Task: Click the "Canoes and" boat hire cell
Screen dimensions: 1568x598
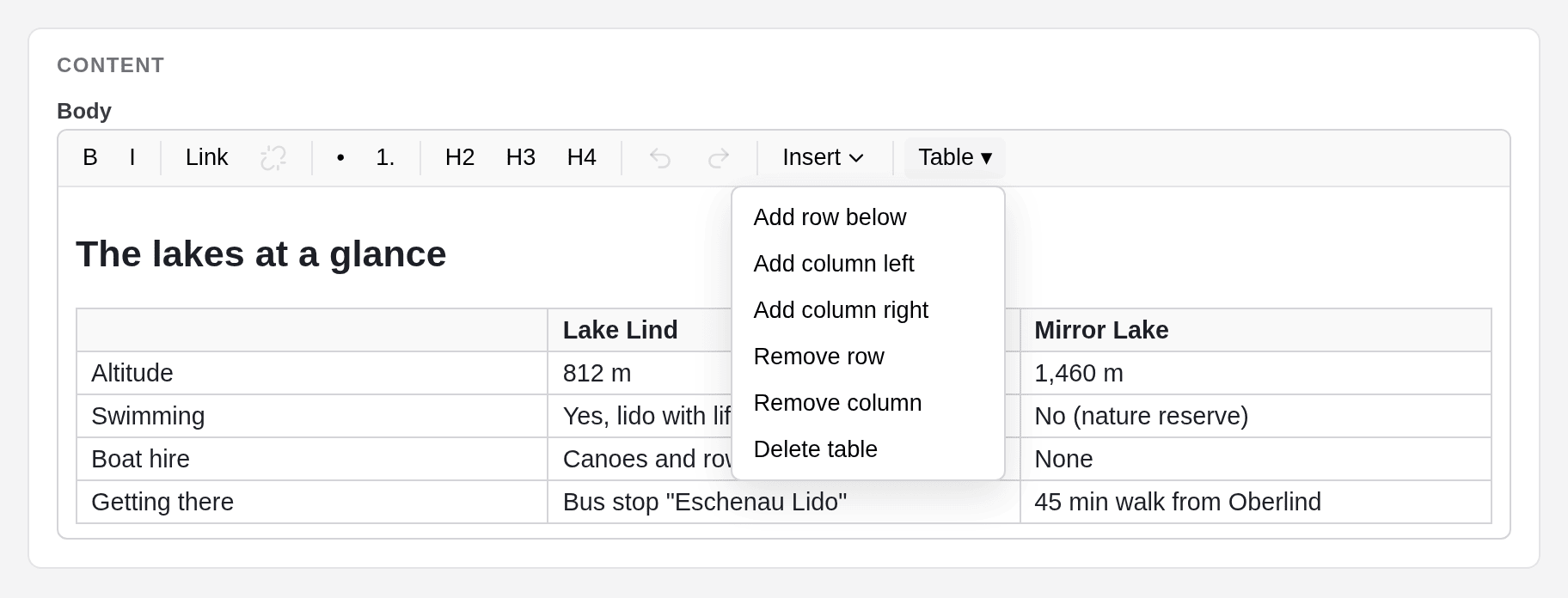Action: click(640, 459)
